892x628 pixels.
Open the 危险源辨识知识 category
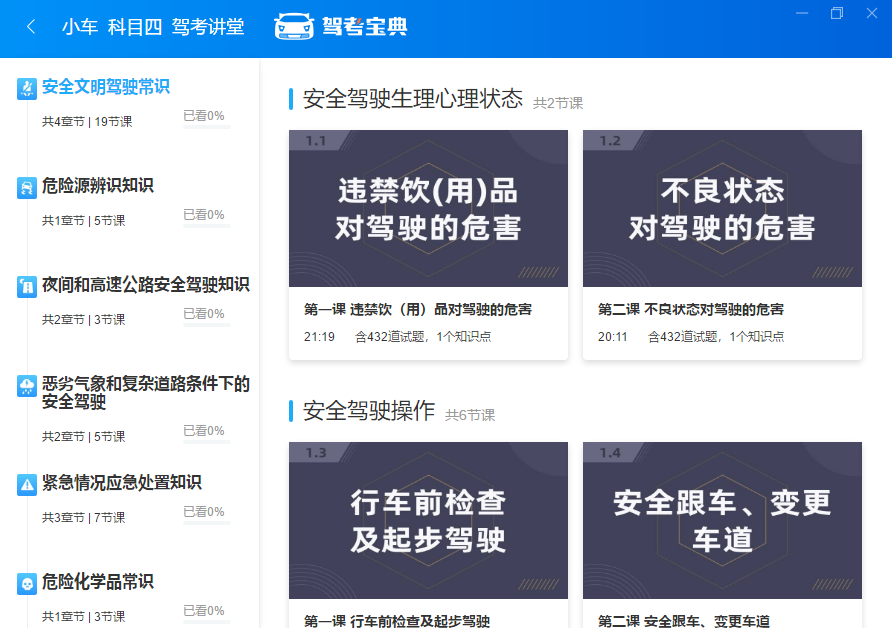tap(97, 185)
